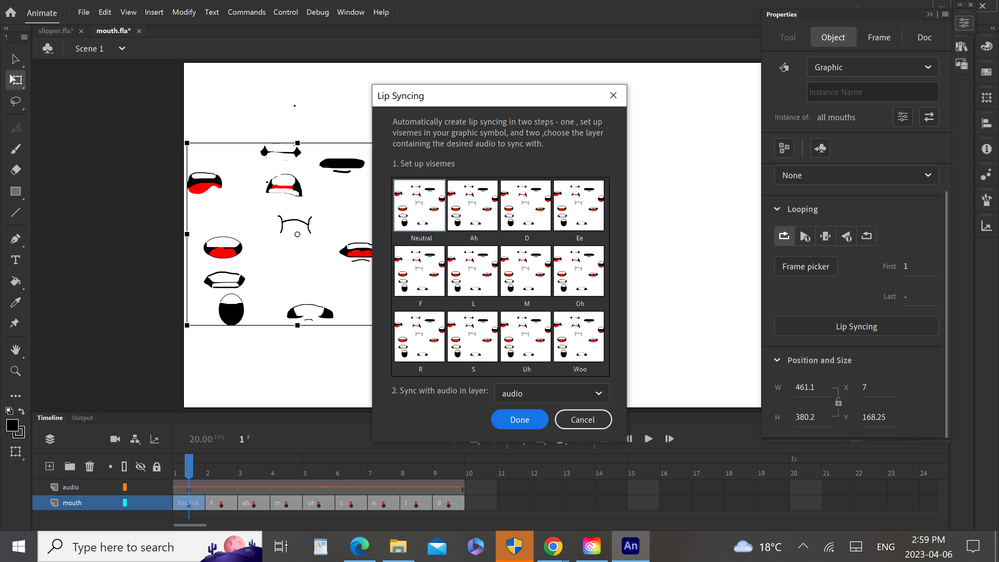The image size is (999, 562).
Task: Select the Free Transform tool
Action: (15, 80)
